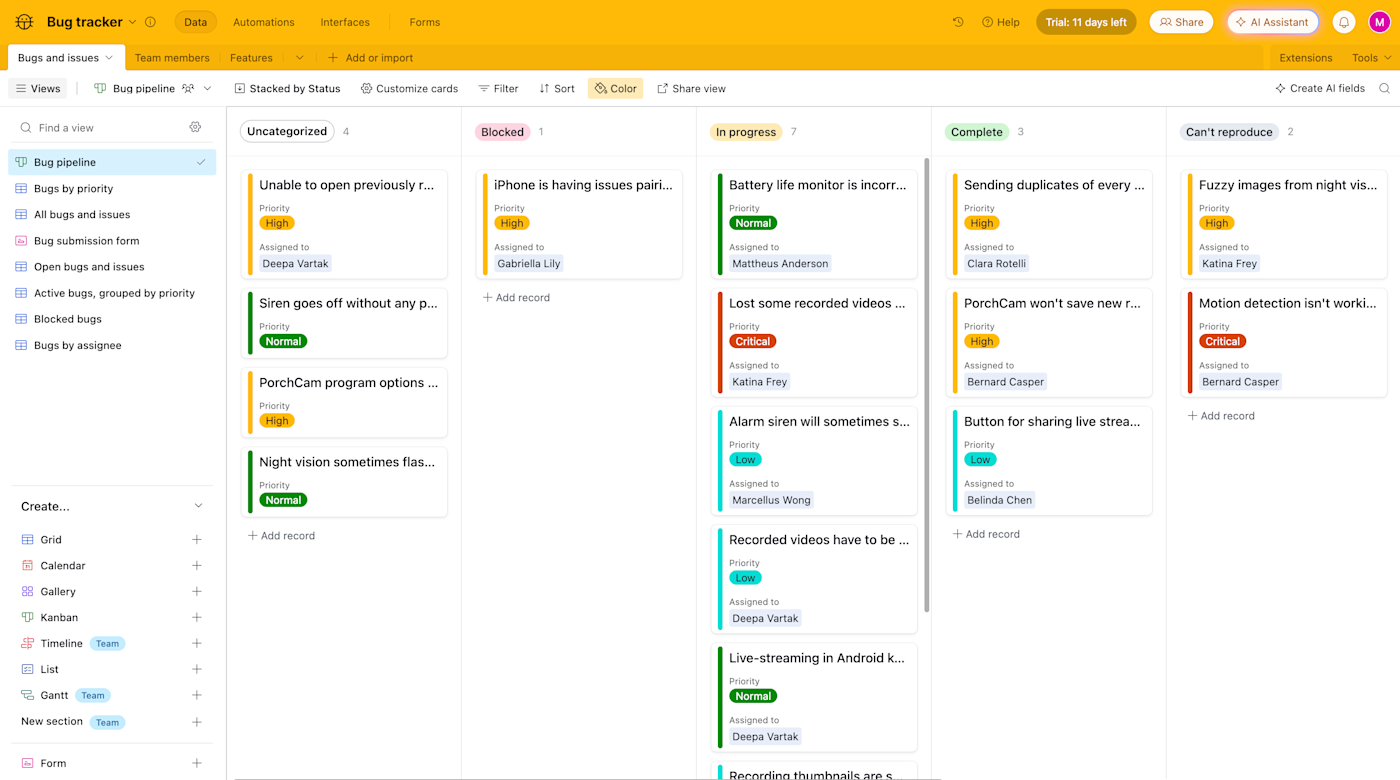The width and height of the screenshot is (1400, 780).
Task: Open the Interfaces tab
Action: [345, 22]
